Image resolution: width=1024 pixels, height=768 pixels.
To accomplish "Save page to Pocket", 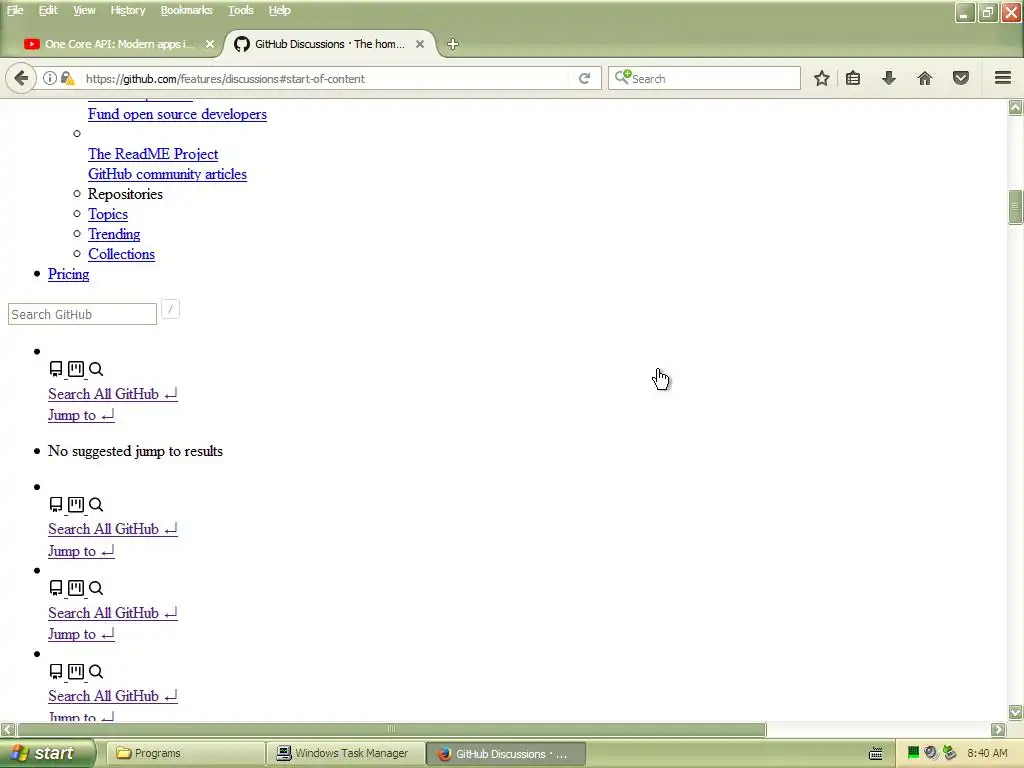I will pos(961,78).
